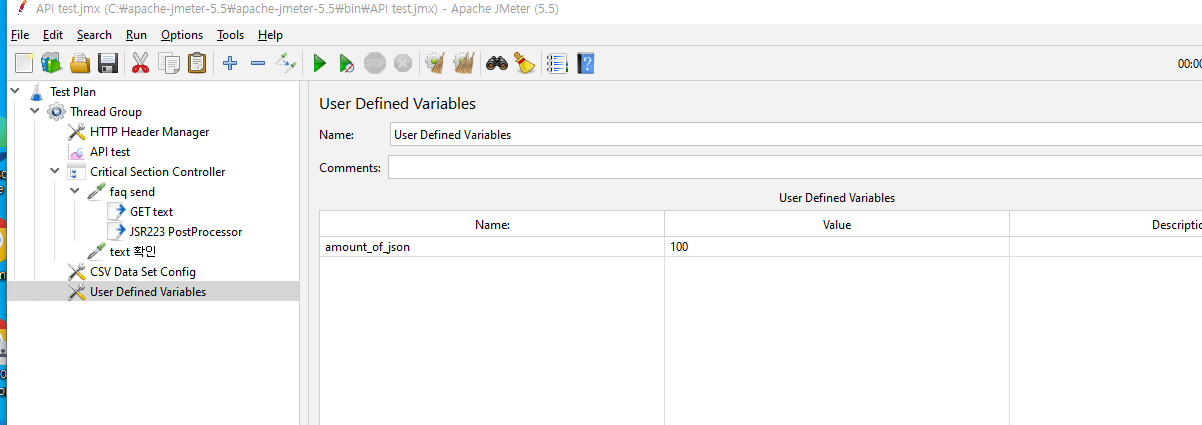Collapse the Critical Section Controller node
1202x425 pixels.
tap(55, 171)
